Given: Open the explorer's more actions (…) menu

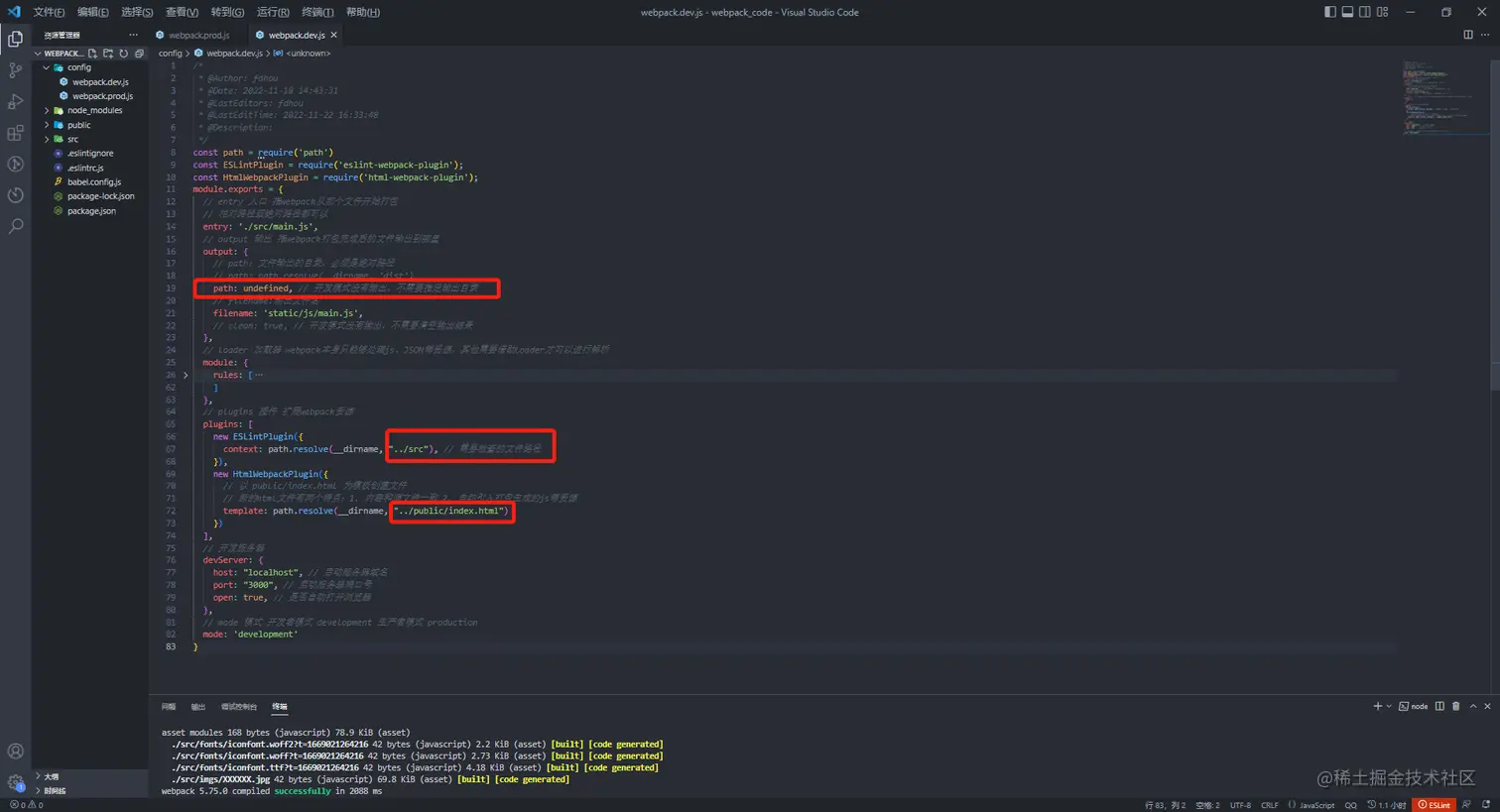Looking at the screenshot, I should pos(134,35).
